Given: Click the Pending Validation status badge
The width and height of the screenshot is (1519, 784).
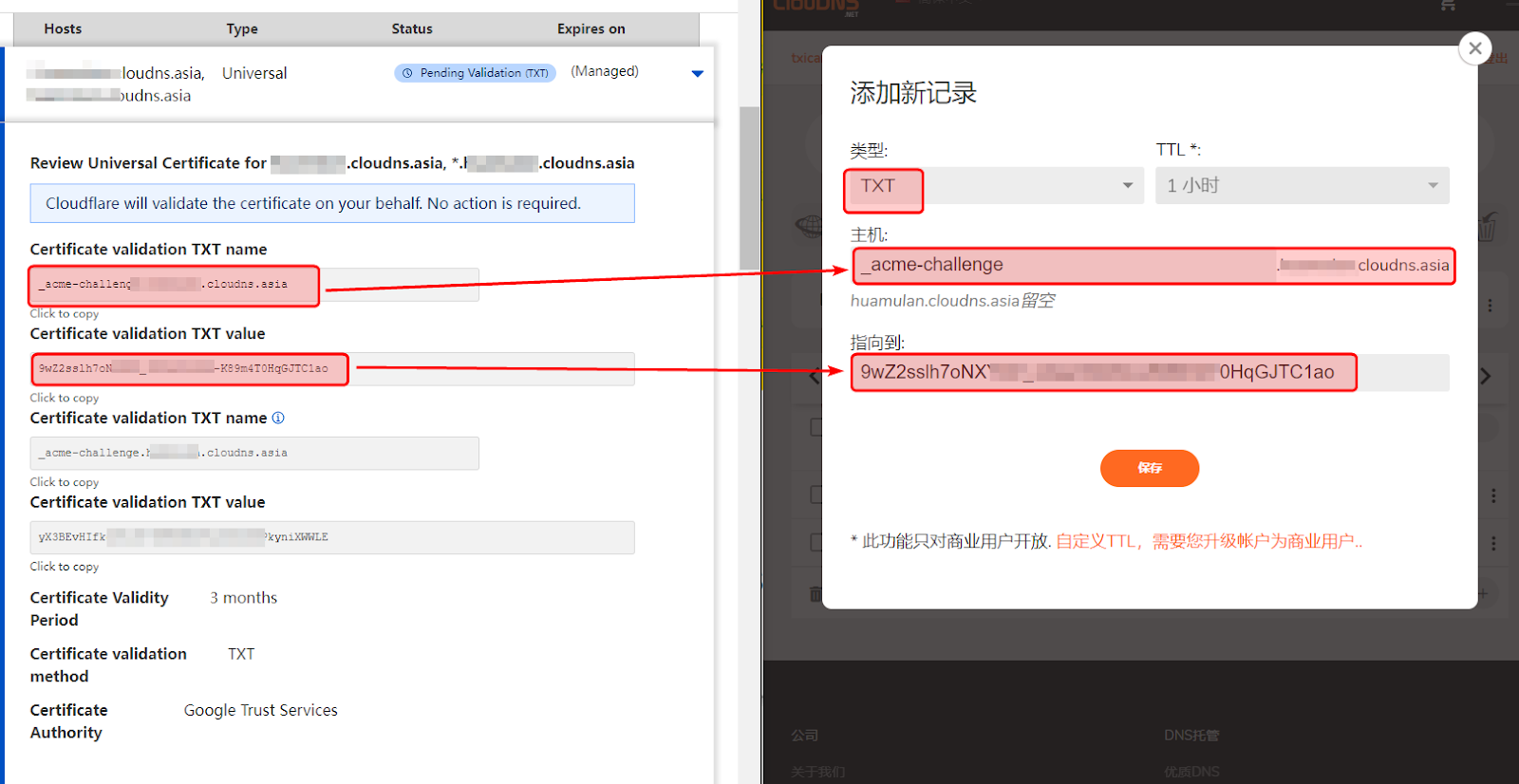Looking at the screenshot, I should click(x=475, y=73).
